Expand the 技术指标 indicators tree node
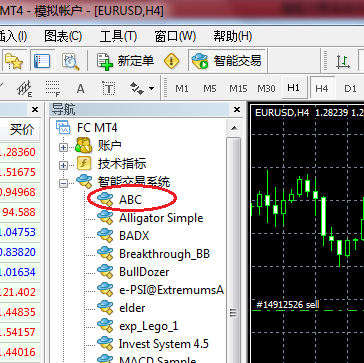364x363 pixels. click(63, 165)
